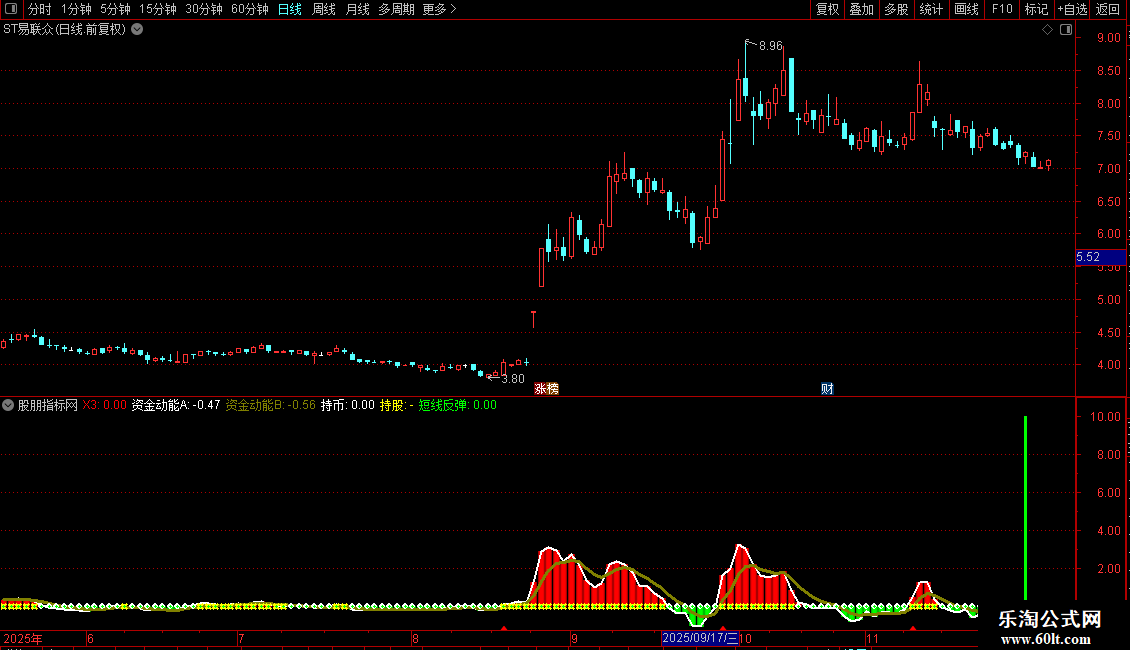Expand the 更多 periods menu
Screen dimensions: 1130x650
pyautogui.click(x=439, y=9)
